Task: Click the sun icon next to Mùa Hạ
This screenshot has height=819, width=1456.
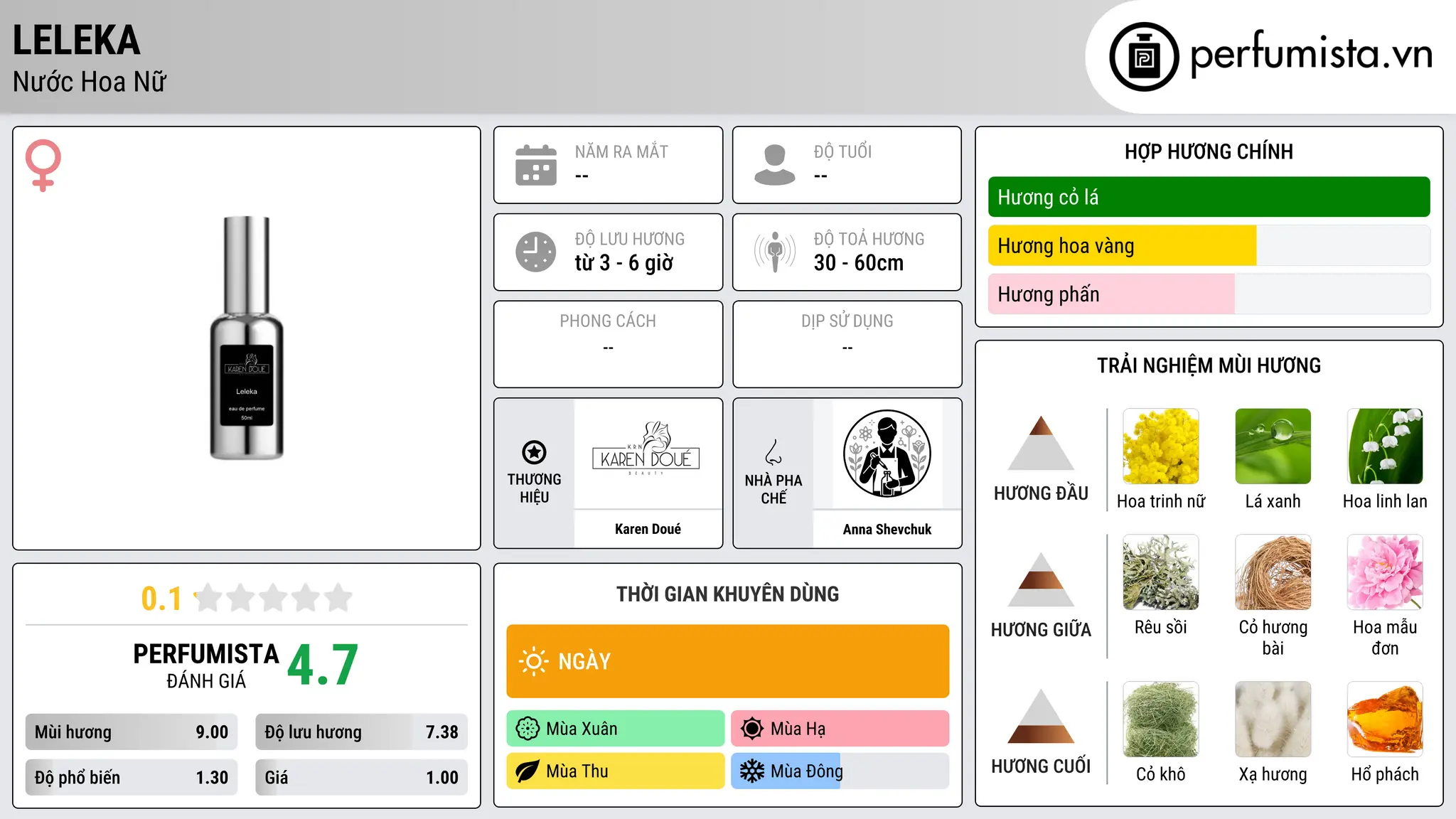Action: tap(752, 729)
